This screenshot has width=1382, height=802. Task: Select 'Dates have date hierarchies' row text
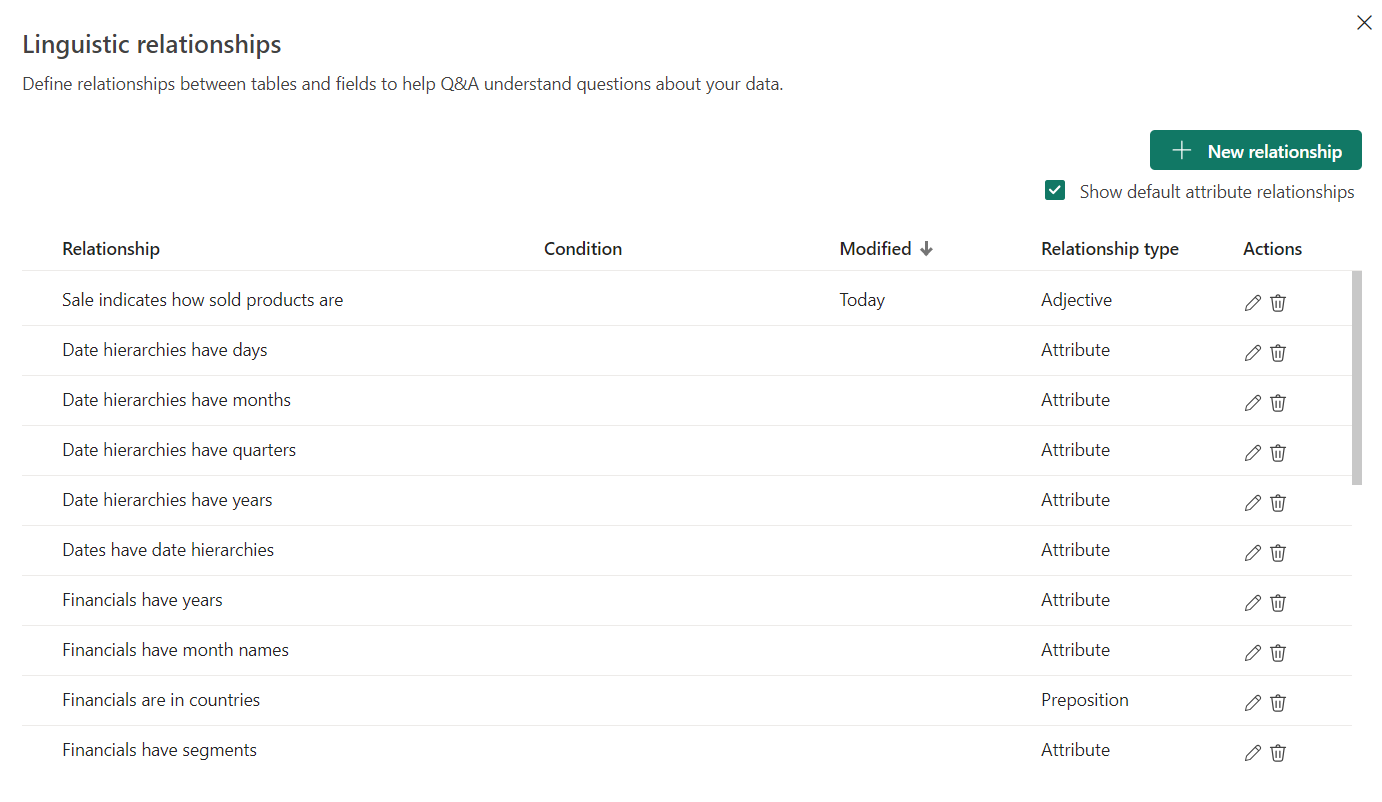[168, 550]
